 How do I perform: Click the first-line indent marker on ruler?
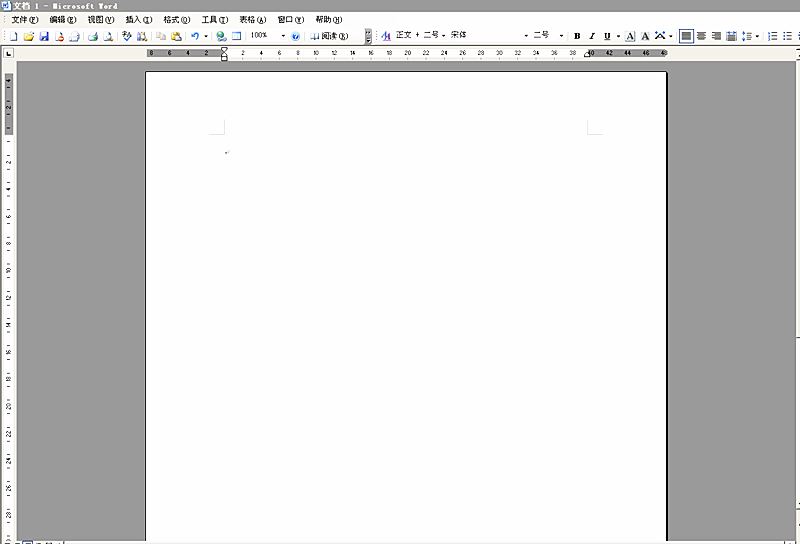click(224, 49)
